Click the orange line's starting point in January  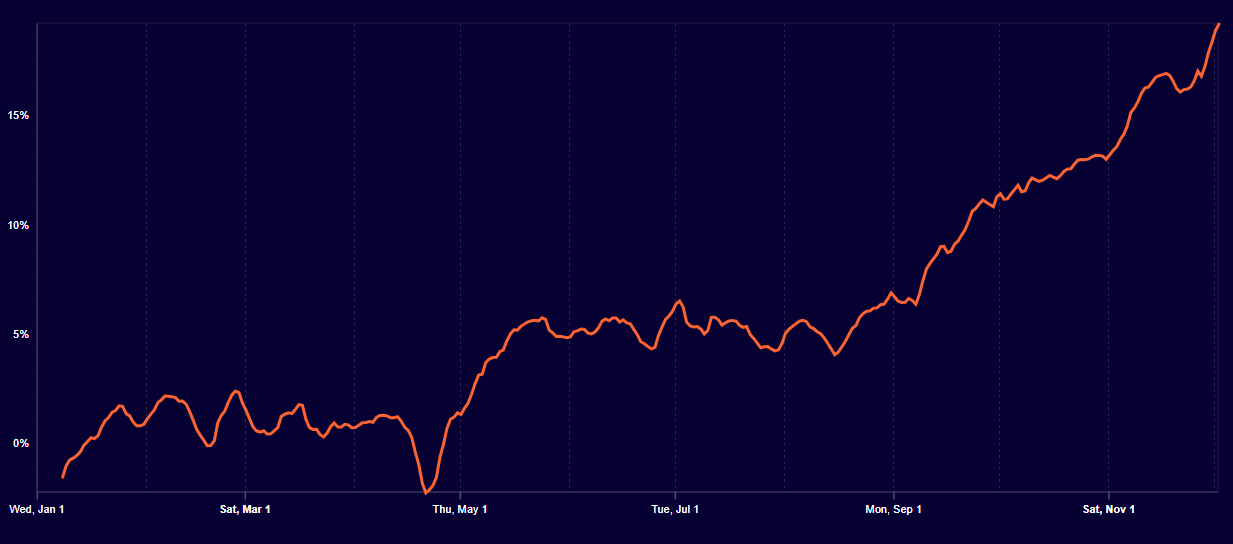click(x=63, y=477)
